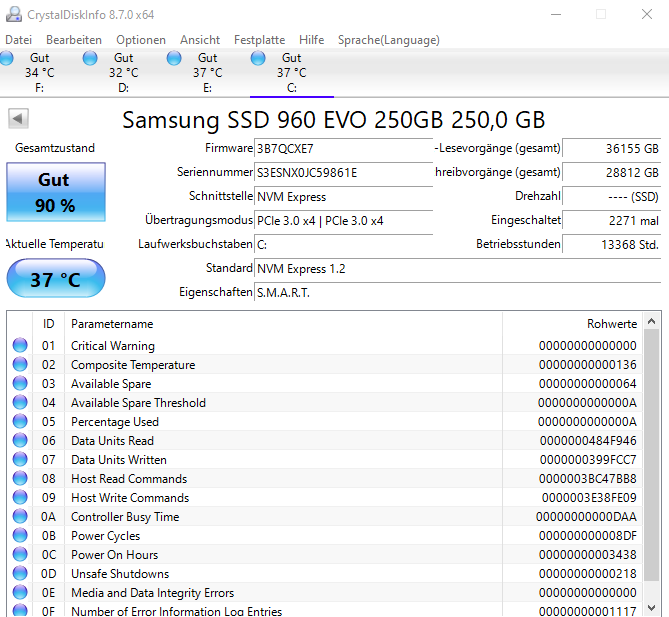Click the Laufwerksbuchstaben field
The height and width of the screenshot is (617, 669).
coord(343,244)
